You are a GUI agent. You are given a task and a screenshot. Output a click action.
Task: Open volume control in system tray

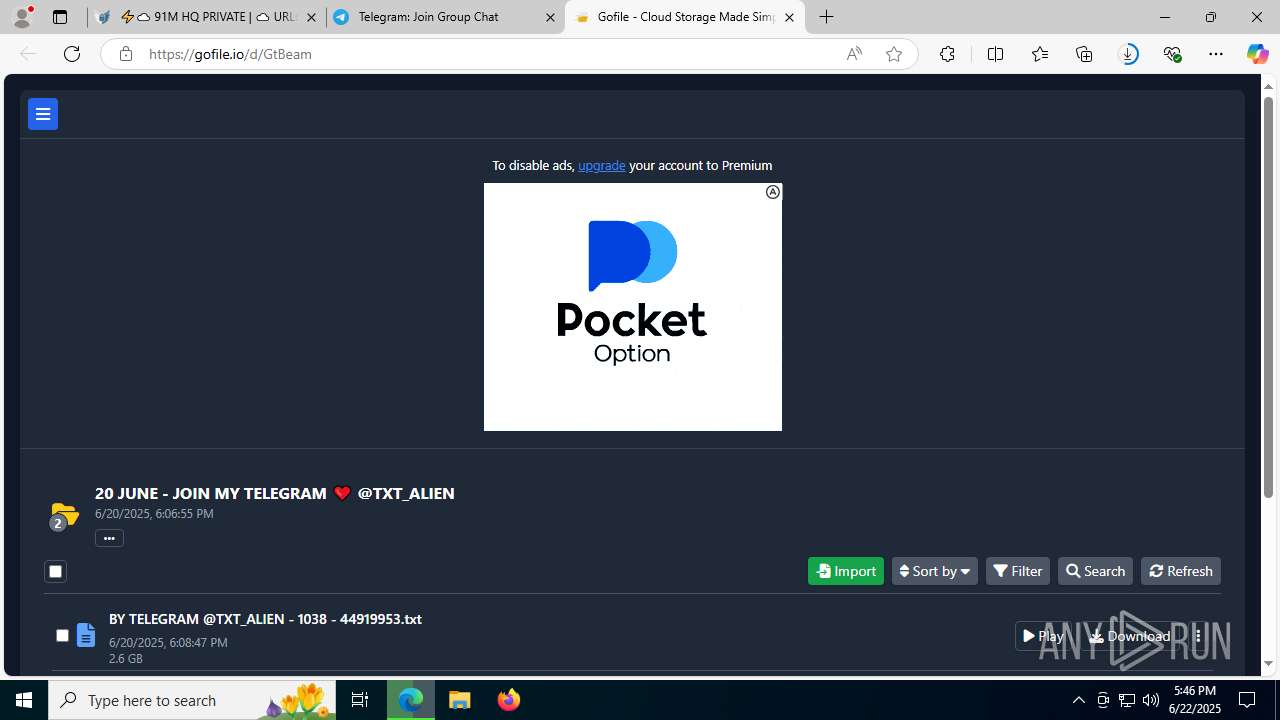tap(1151, 700)
